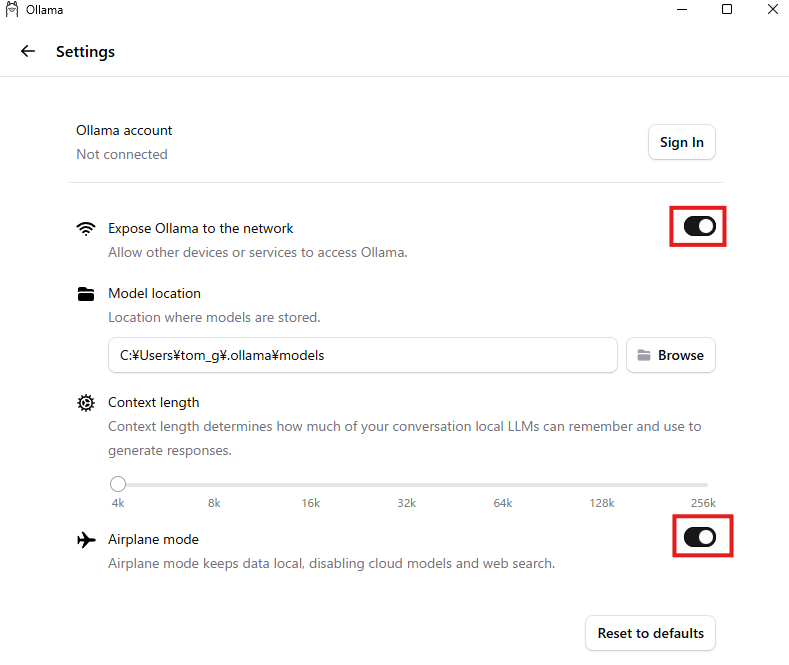789x665 pixels.
Task: Click the Wi-Fi icon next to Expose Ollama
Action: pos(86,228)
